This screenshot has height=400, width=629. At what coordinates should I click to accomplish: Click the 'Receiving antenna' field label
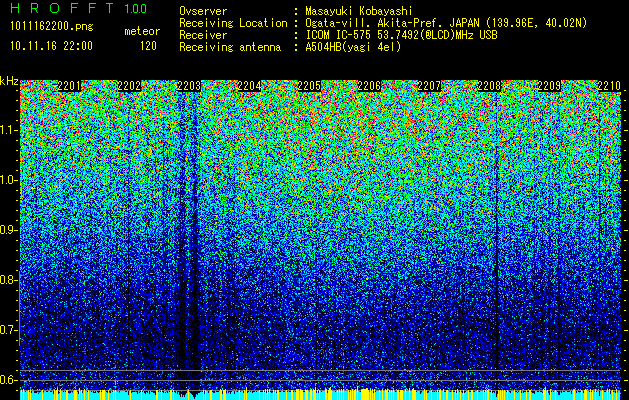[x=230, y=47]
